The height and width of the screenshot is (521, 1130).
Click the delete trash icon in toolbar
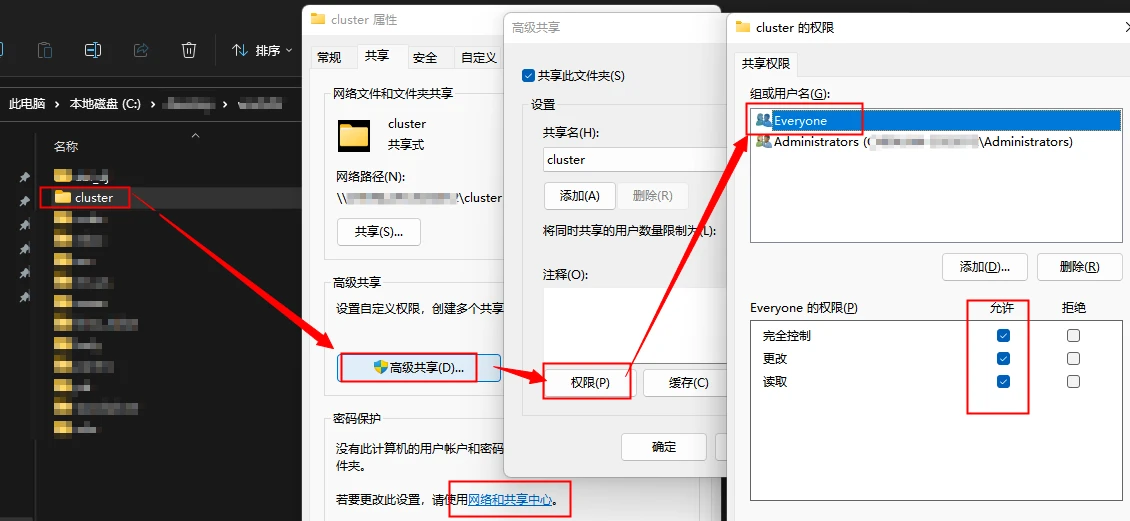point(189,50)
